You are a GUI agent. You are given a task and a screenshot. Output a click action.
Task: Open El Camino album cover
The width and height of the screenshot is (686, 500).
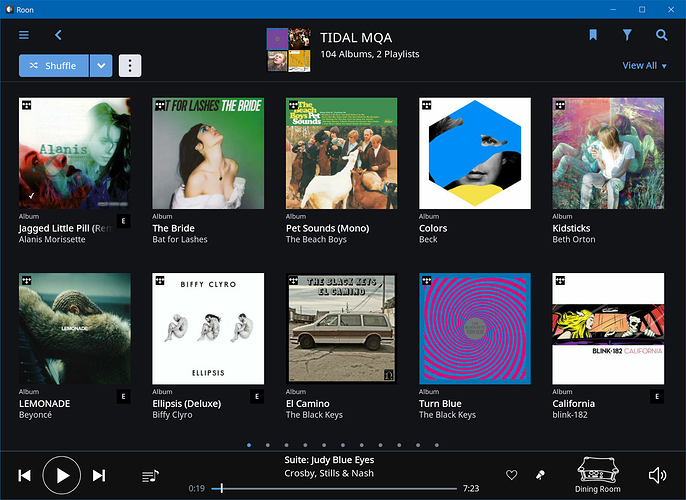click(342, 329)
